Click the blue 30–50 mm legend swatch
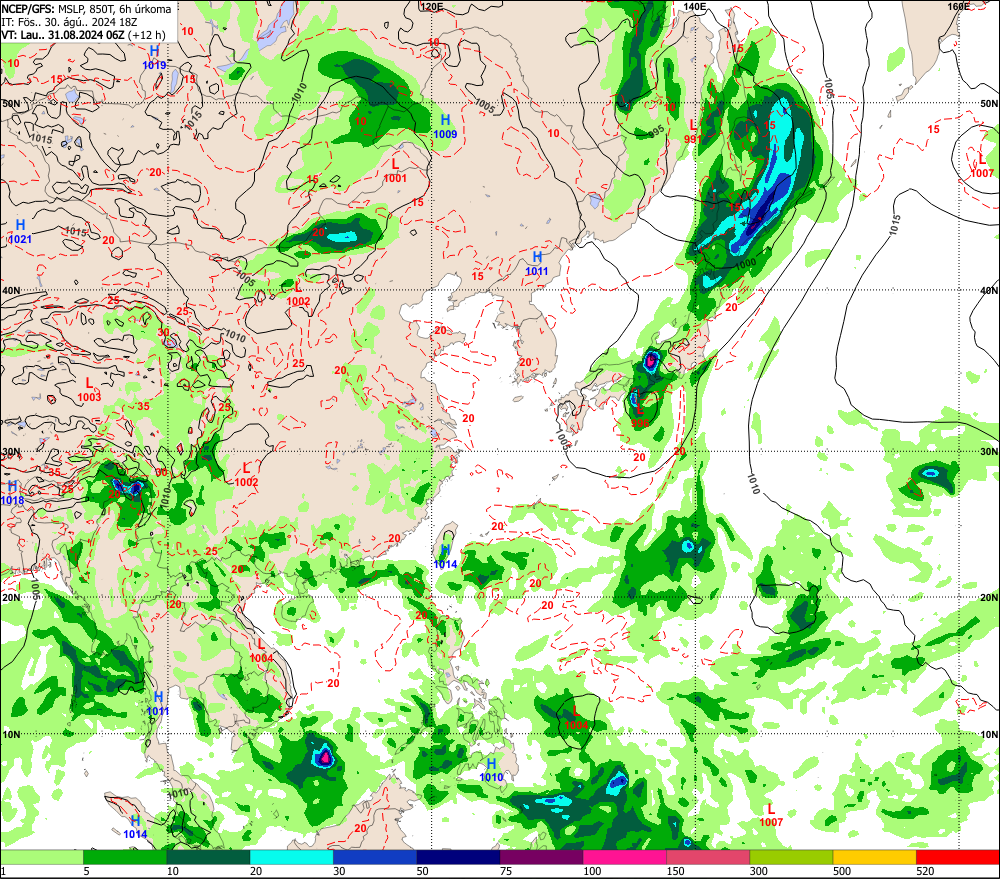 375,857
